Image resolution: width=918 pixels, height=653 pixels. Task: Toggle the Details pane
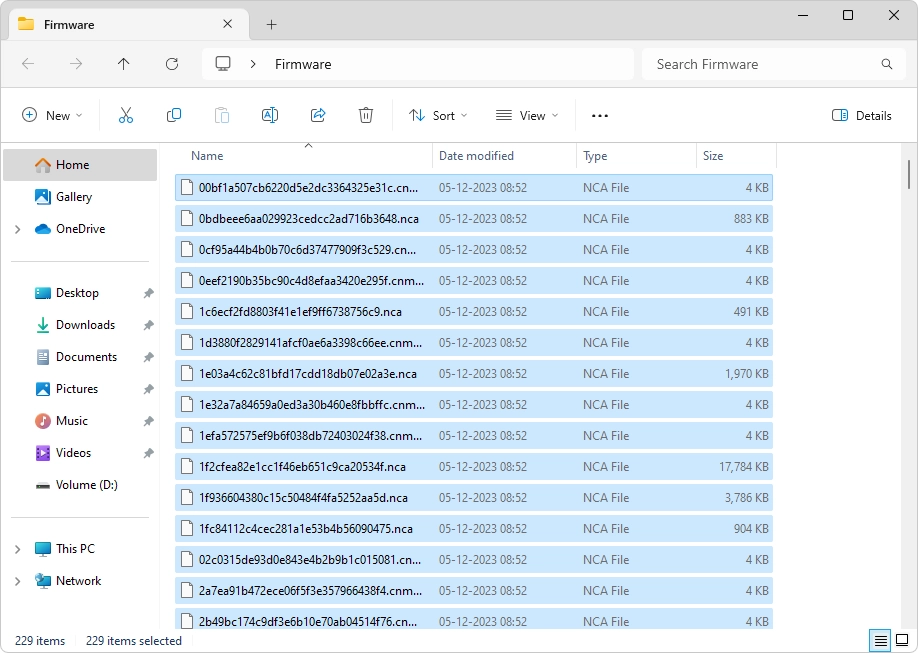pos(862,116)
